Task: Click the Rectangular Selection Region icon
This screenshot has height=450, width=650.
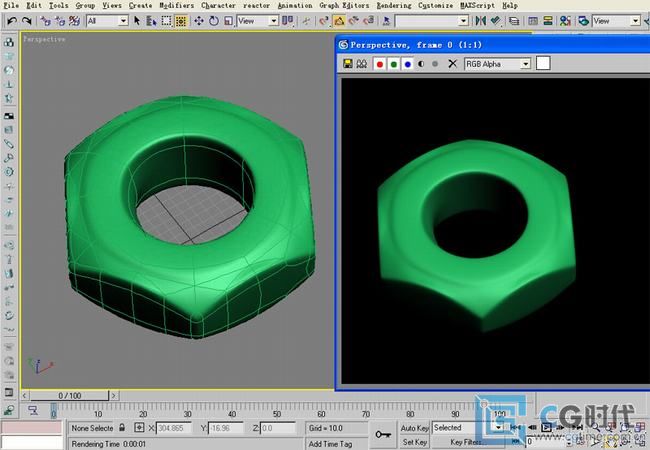Action: pyautogui.click(x=166, y=21)
